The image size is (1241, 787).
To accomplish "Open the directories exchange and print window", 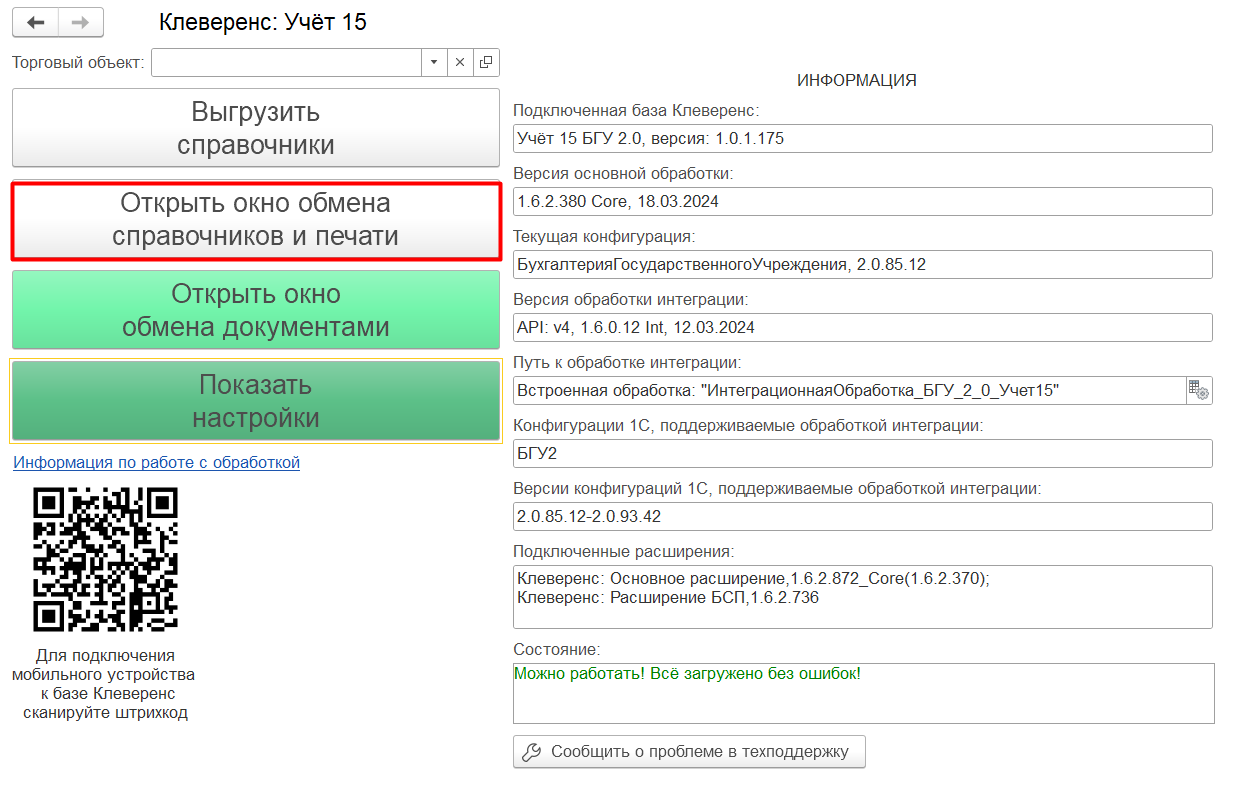I will 255,220.
